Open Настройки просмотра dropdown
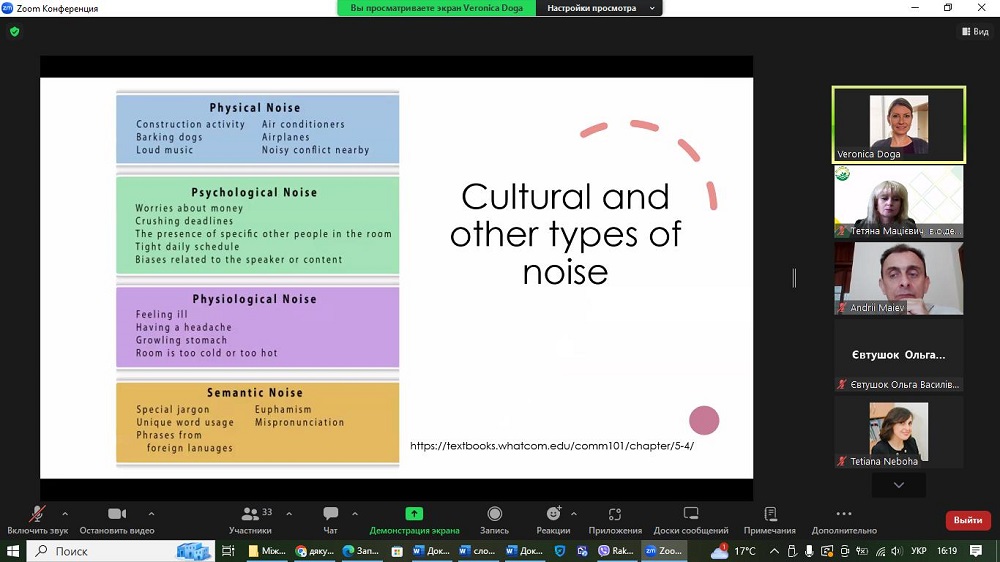Viewport: 1000px width, 562px height. click(x=599, y=8)
